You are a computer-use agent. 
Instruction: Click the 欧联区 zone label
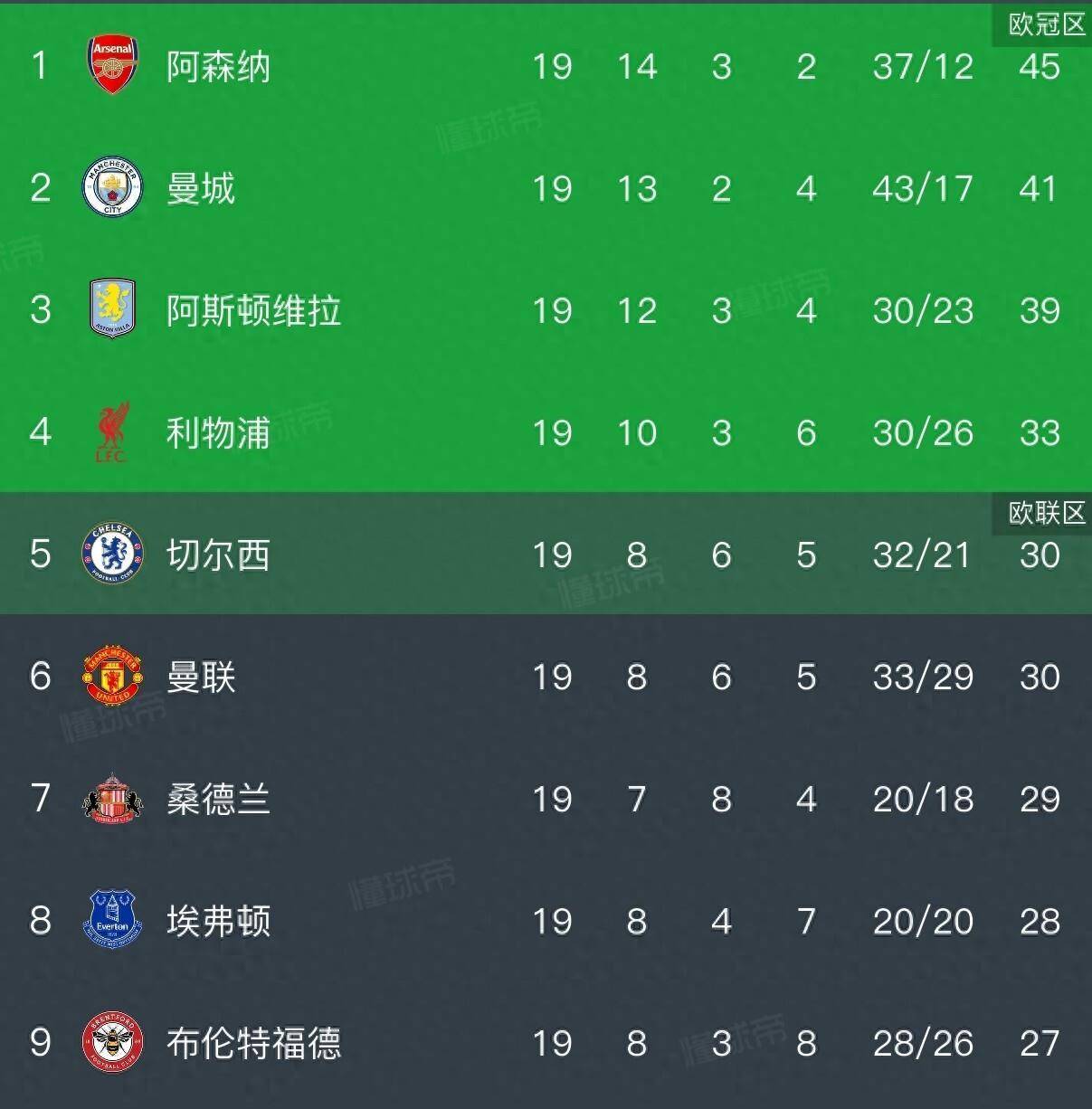(1046, 513)
